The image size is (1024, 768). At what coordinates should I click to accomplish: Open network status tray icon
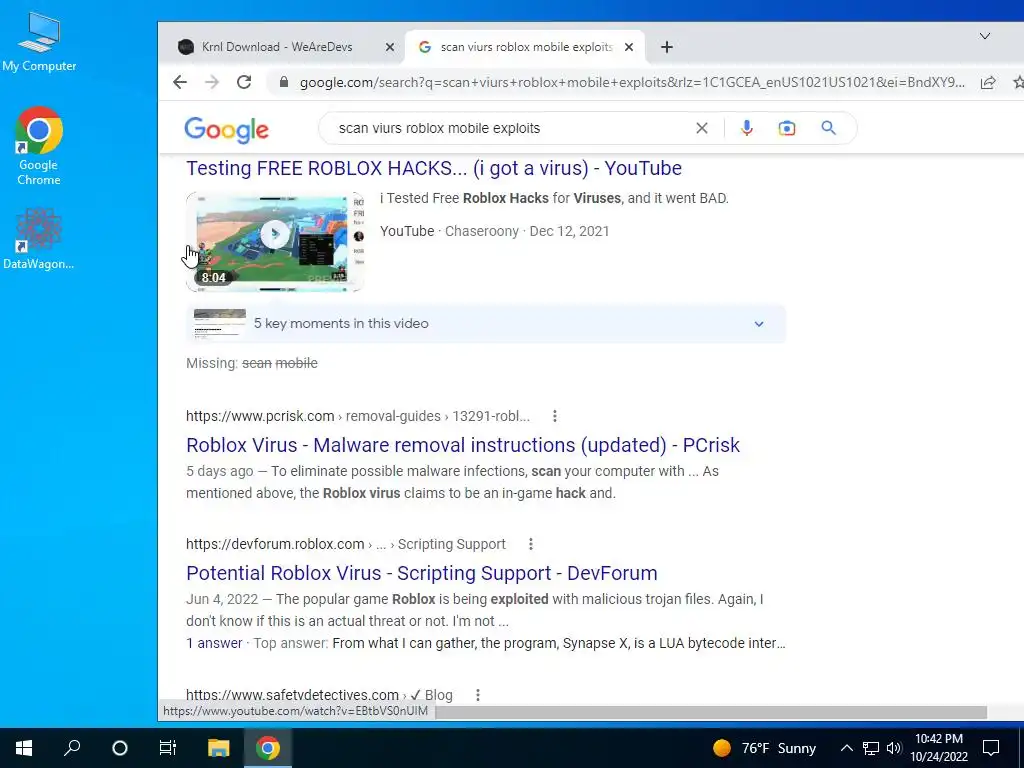(871, 748)
